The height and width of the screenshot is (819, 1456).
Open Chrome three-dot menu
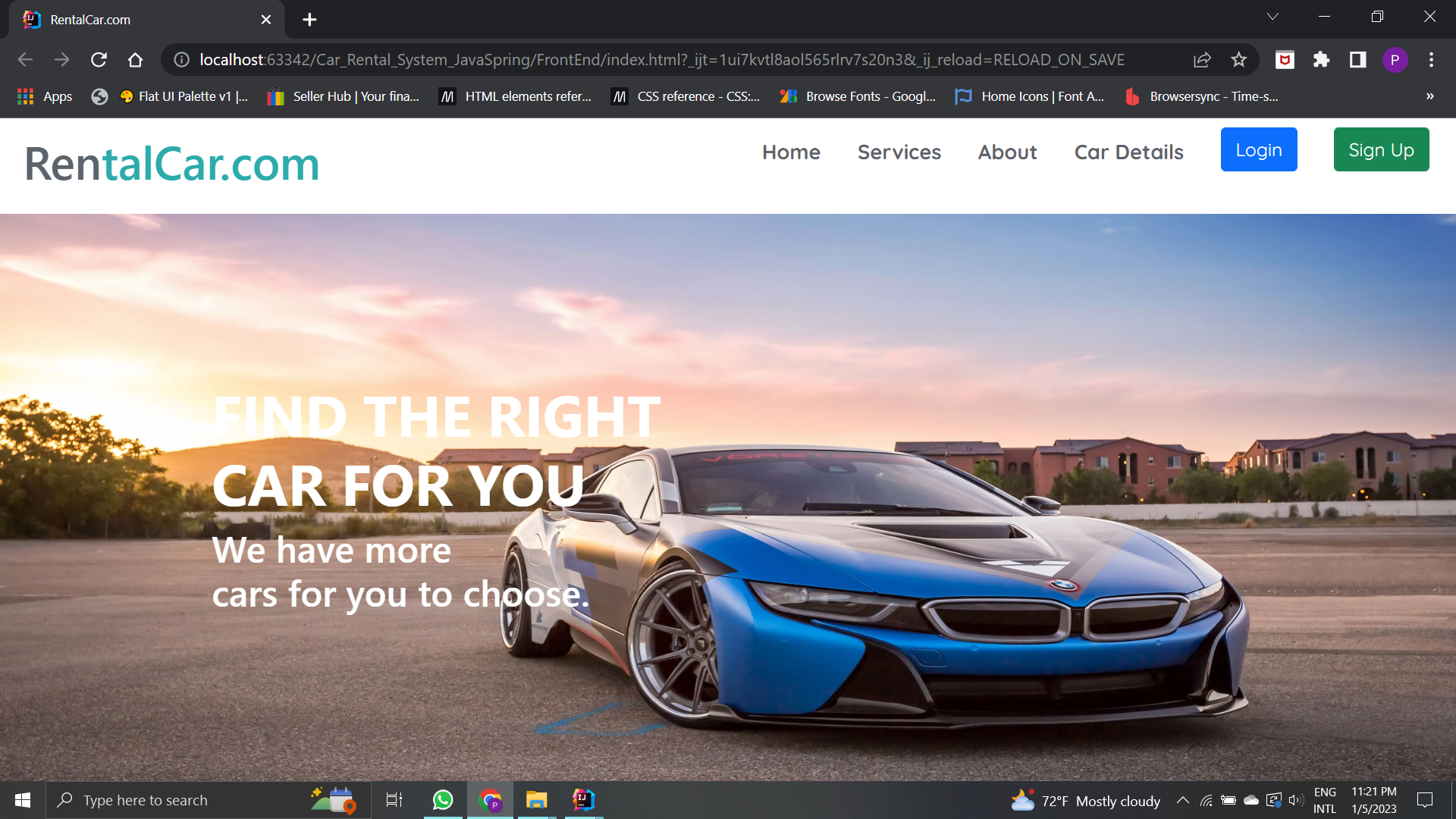[x=1431, y=60]
